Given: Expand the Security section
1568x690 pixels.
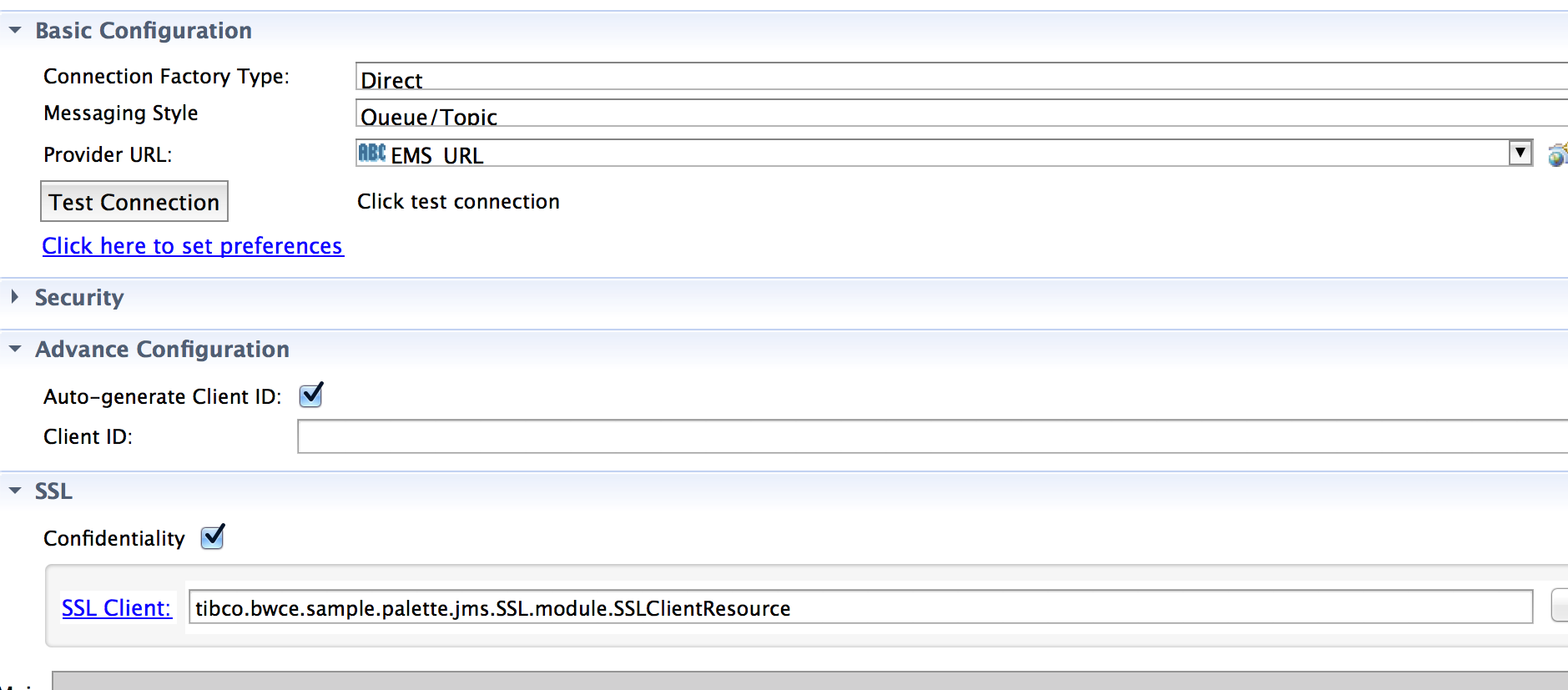Looking at the screenshot, I should 14,296.
